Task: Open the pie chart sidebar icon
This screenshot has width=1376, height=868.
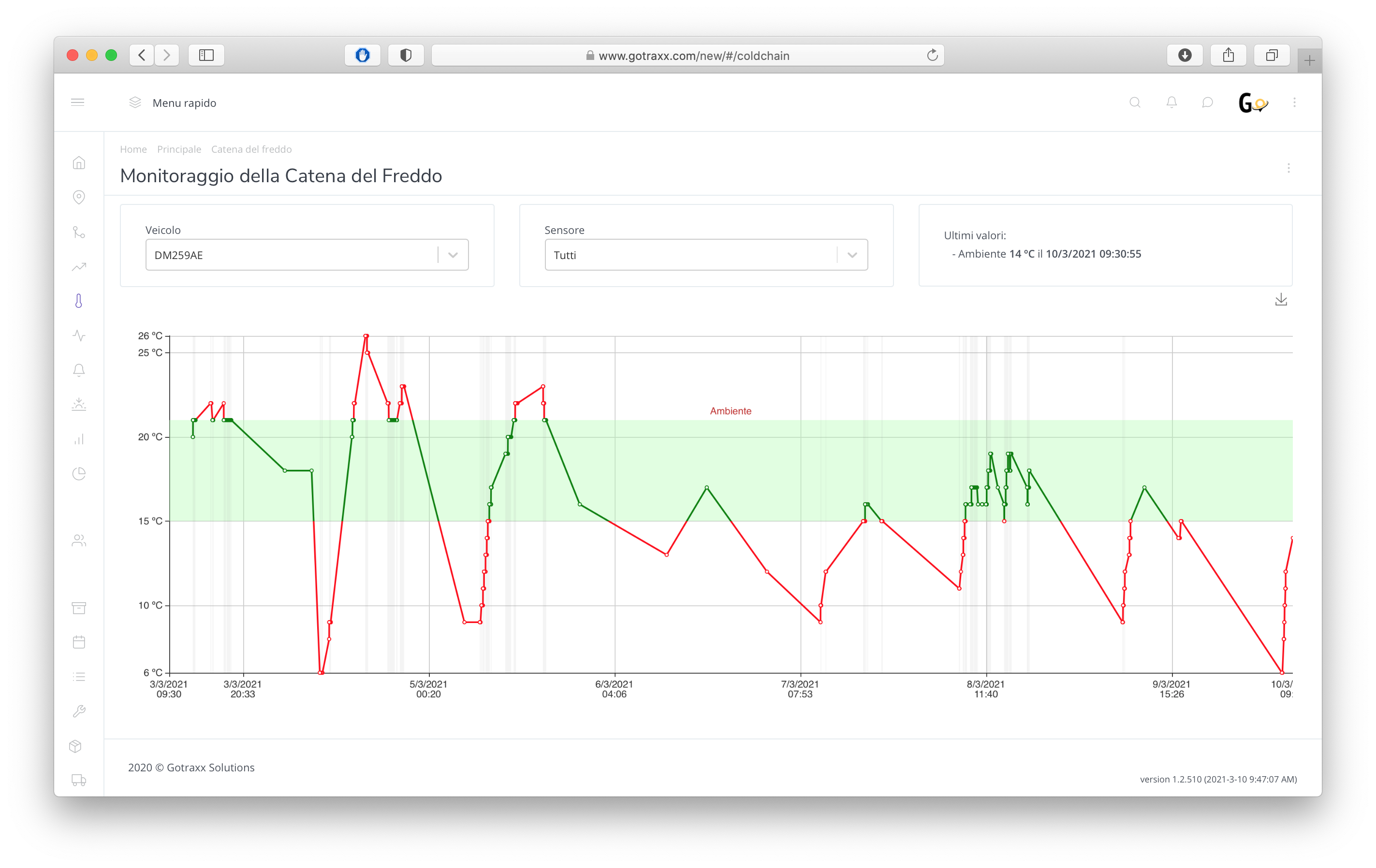Action: 79,474
